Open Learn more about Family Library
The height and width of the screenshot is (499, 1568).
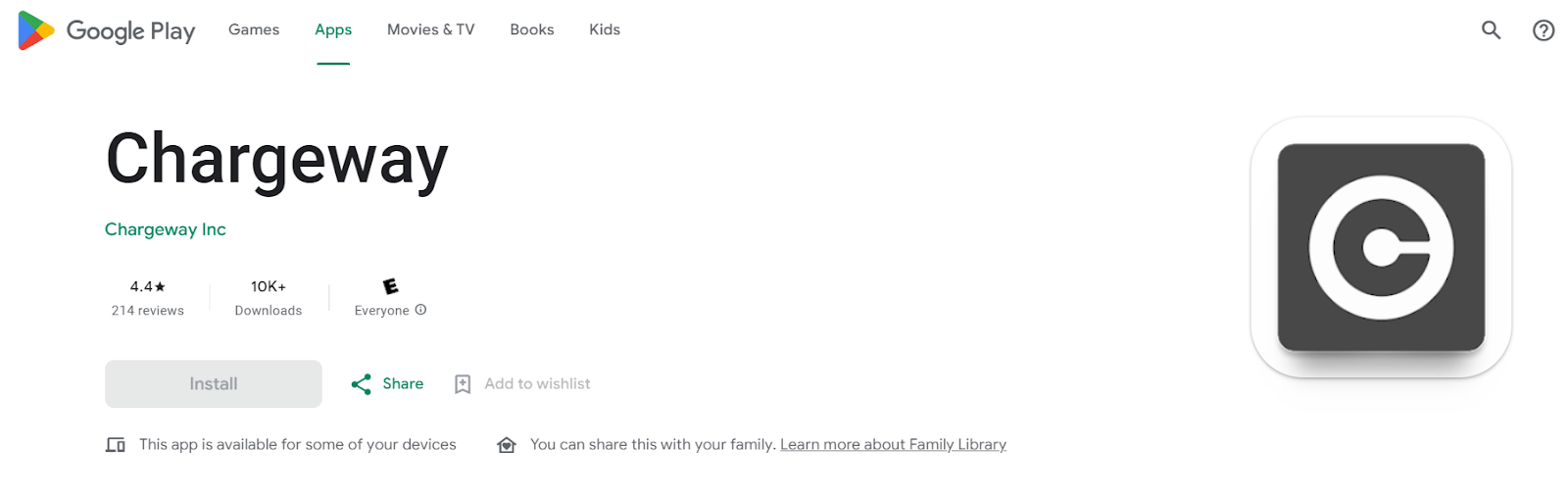click(x=893, y=445)
